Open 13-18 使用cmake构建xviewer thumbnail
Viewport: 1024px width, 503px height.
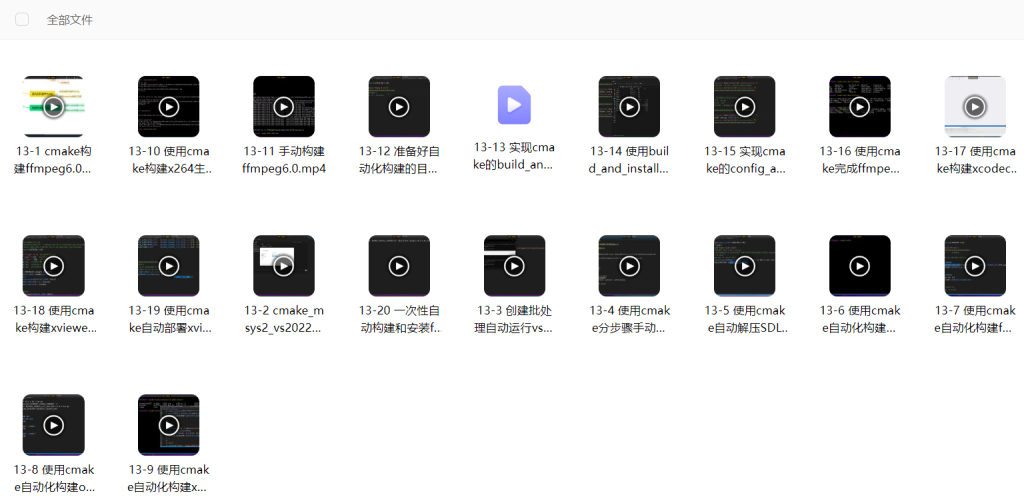point(53,266)
